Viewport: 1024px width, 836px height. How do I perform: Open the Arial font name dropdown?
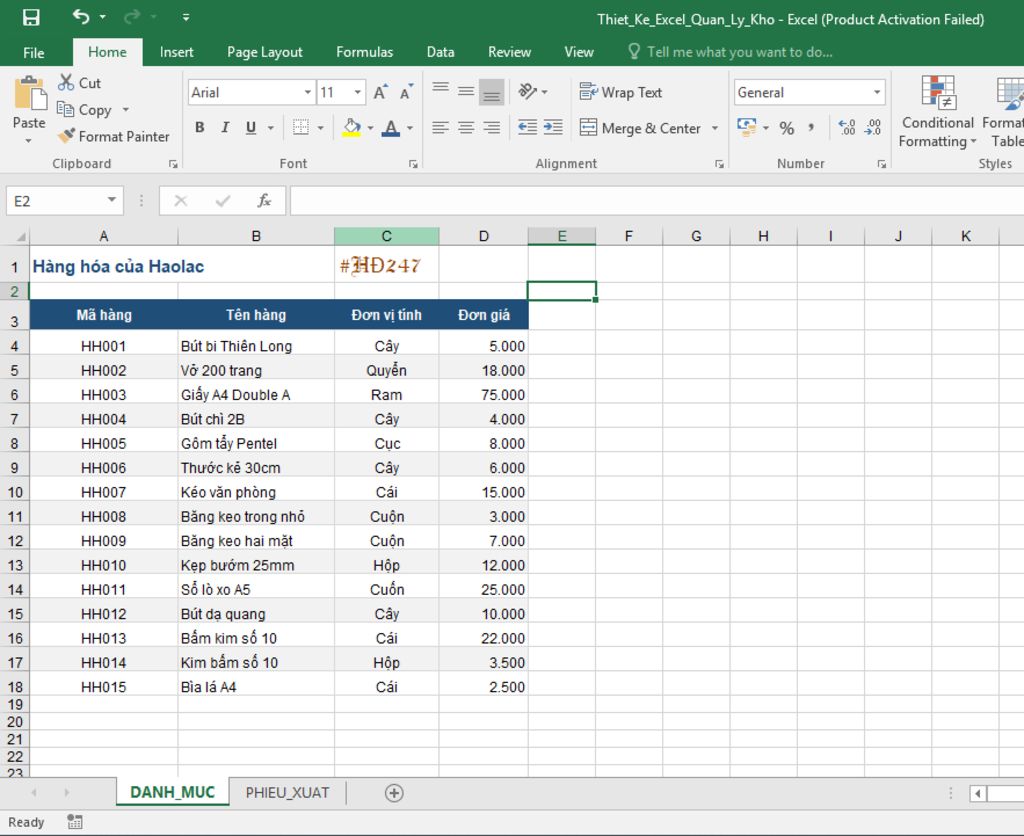click(308, 92)
